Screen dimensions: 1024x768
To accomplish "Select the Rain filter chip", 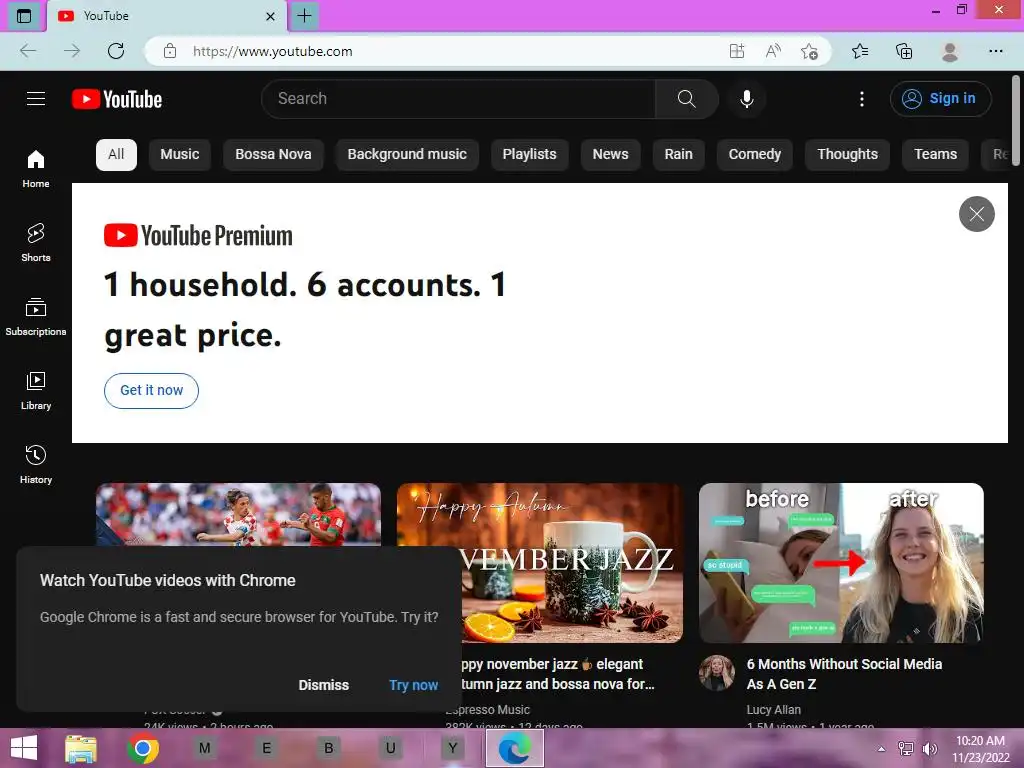I will [679, 155].
